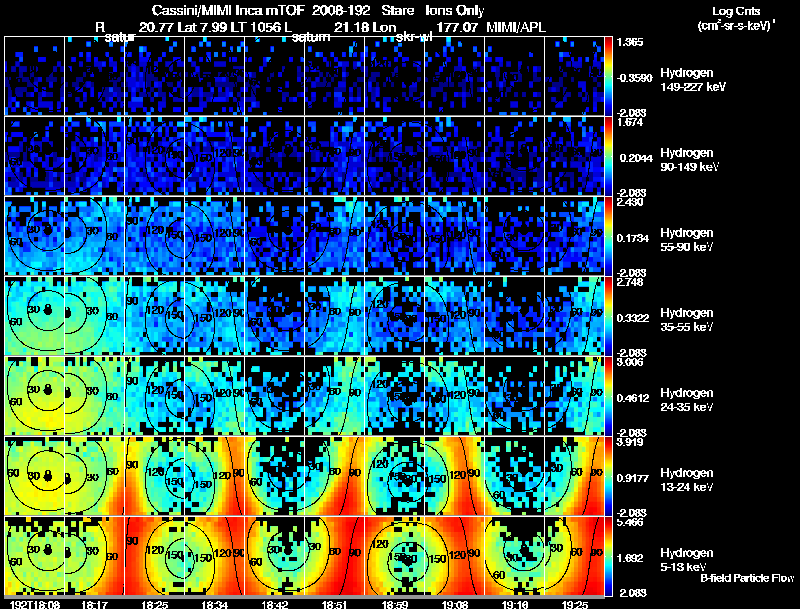Click the 0.2044 color scale value
Image resolution: width=800 pixels, height=609 pixels.
pyautogui.click(x=636, y=158)
